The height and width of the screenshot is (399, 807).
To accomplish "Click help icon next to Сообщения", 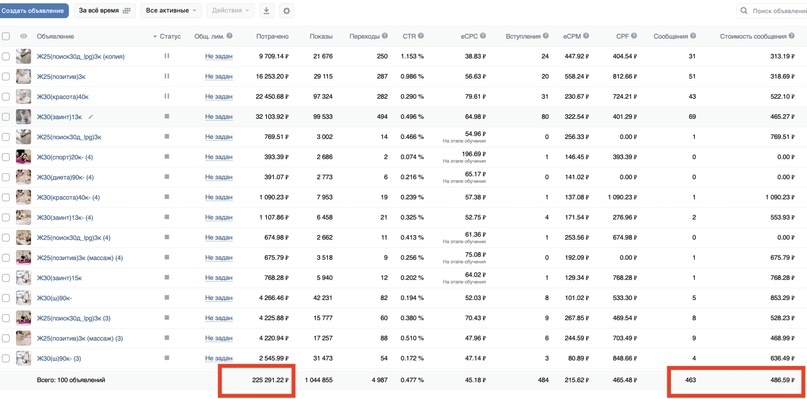I will coord(693,36).
